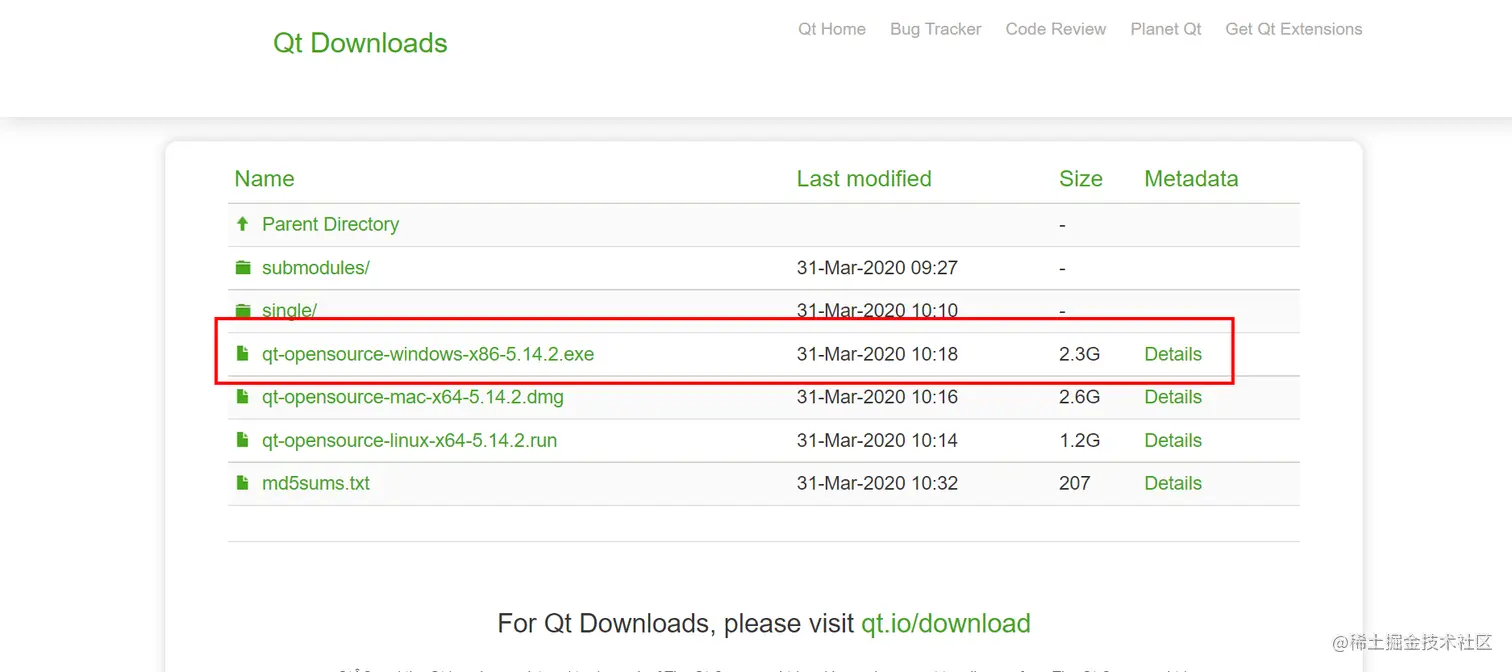Screen dimensions: 1512x672
Task: Sort by the Size column header
Action: tap(1081, 179)
